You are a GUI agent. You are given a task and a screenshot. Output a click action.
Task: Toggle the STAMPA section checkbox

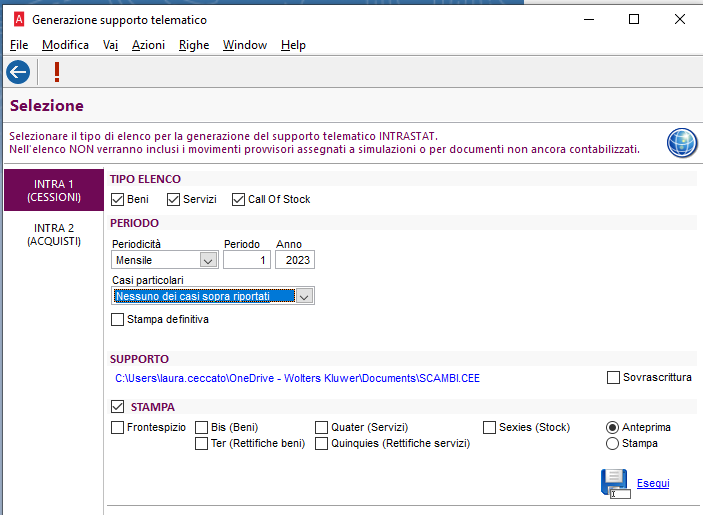click(x=117, y=407)
